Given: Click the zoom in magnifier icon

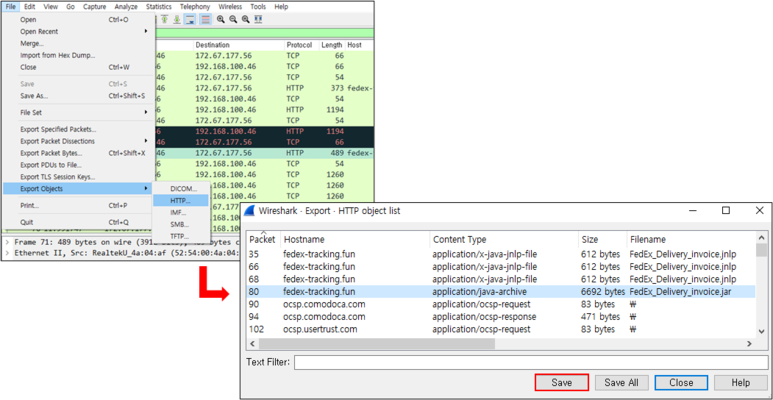Looking at the screenshot, I should (x=221, y=19).
